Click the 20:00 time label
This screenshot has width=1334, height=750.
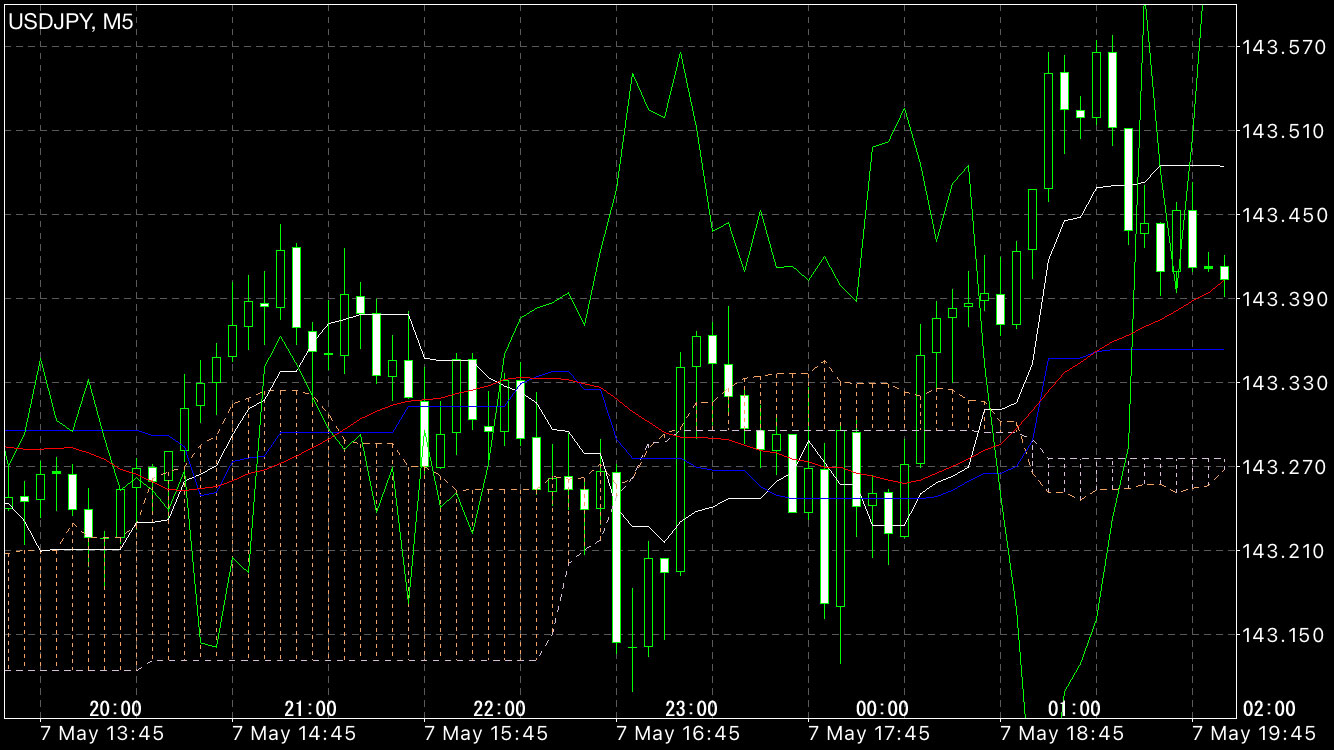click(115, 709)
